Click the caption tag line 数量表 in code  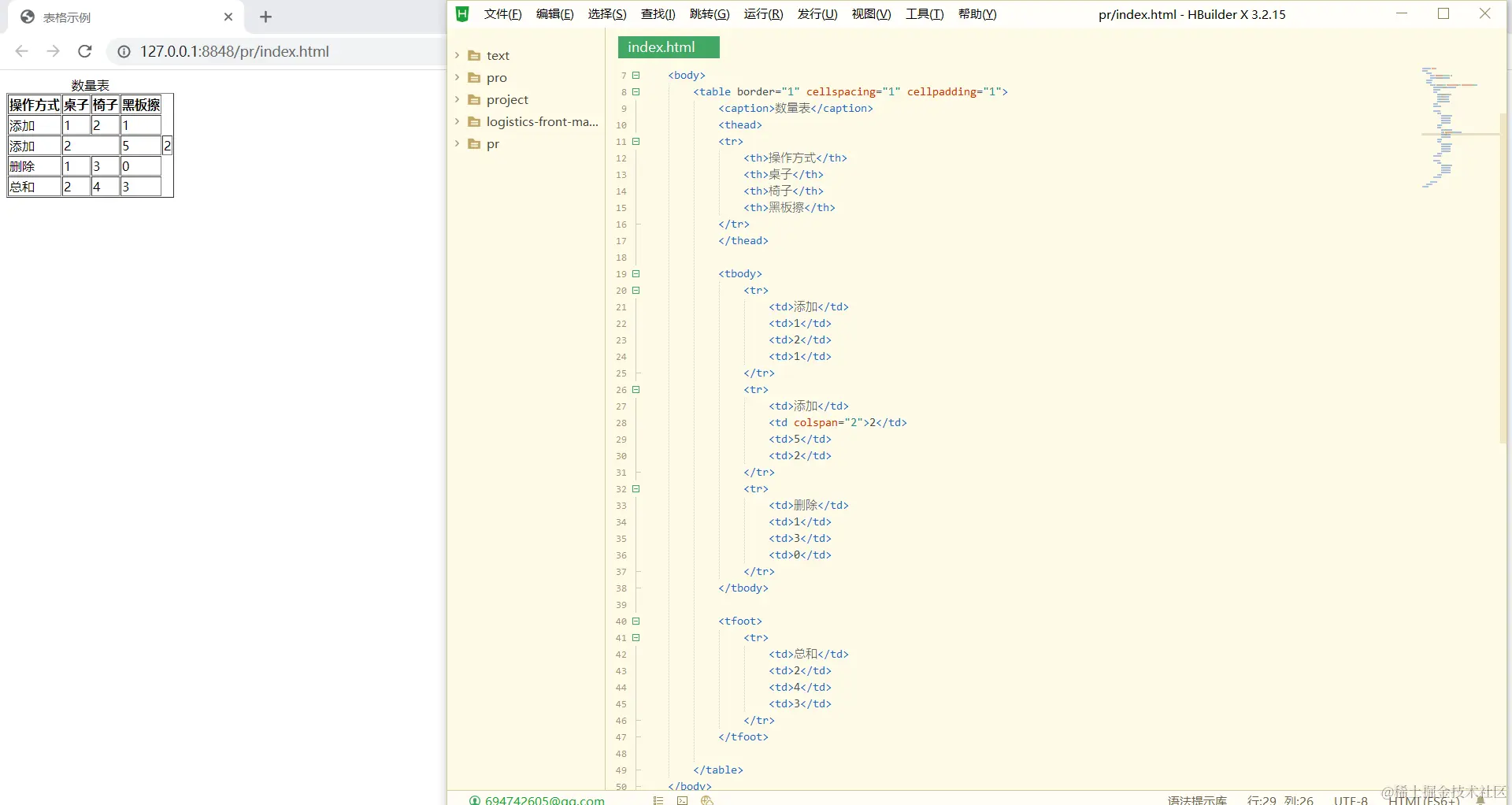coord(795,109)
